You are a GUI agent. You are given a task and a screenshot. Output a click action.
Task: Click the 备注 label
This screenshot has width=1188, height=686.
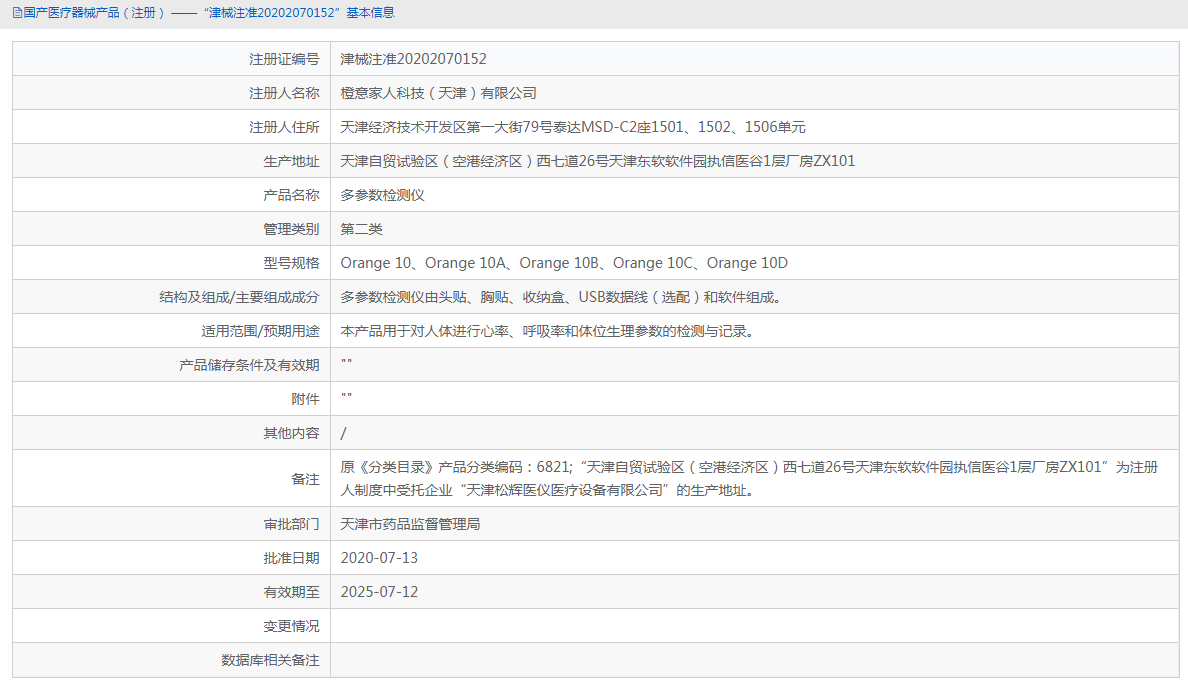[x=305, y=479]
